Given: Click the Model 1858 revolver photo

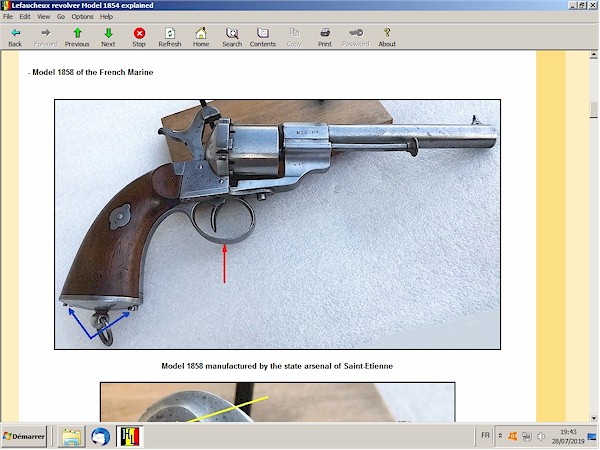Looking at the screenshot, I should [277, 224].
